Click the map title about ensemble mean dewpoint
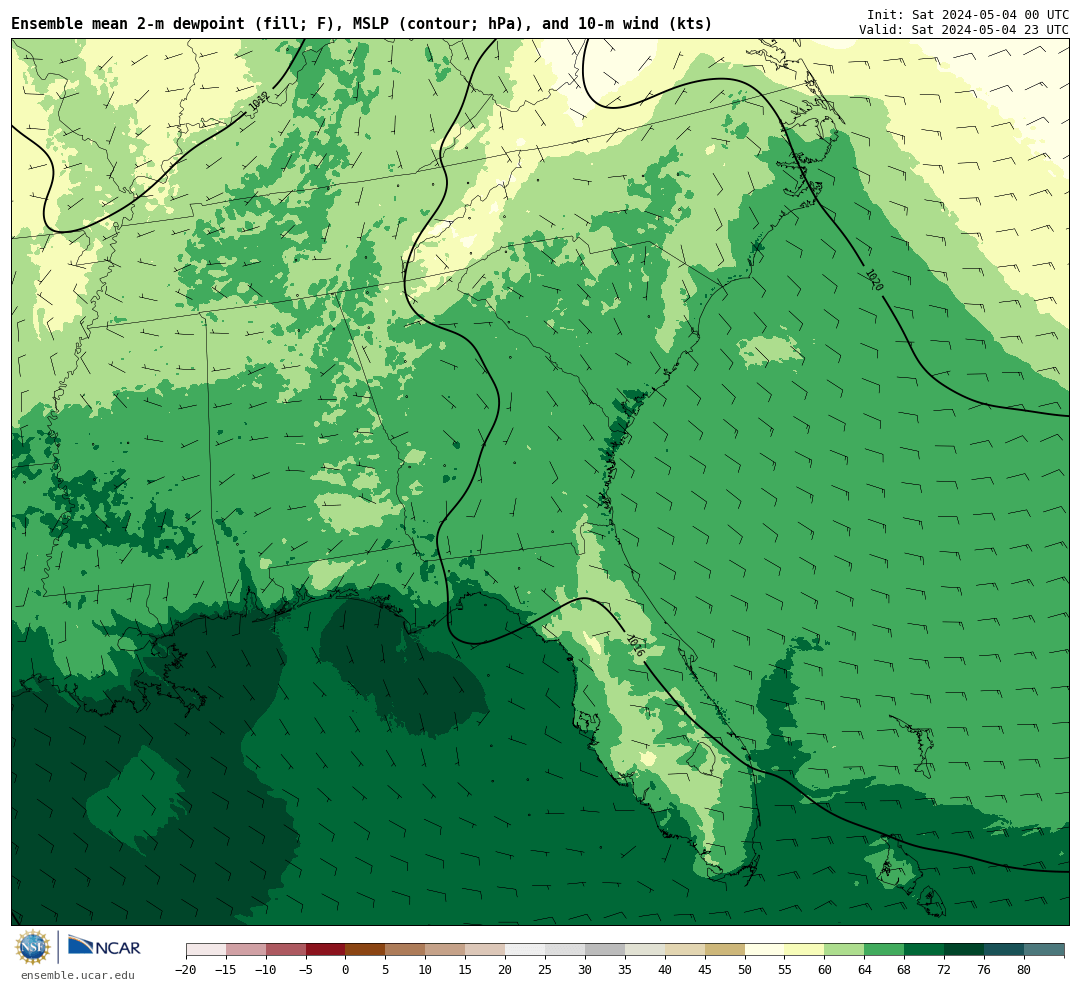The height and width of the screenshot is (988, 1080). pyautogui.click(x=362, y=24)
